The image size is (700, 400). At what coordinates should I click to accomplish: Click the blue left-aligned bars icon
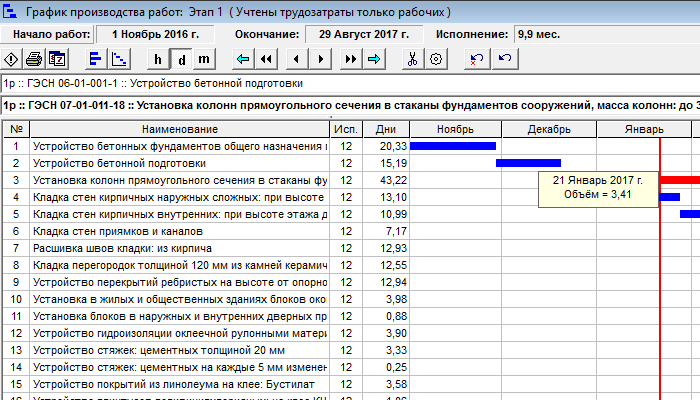[x=95, y=60]
